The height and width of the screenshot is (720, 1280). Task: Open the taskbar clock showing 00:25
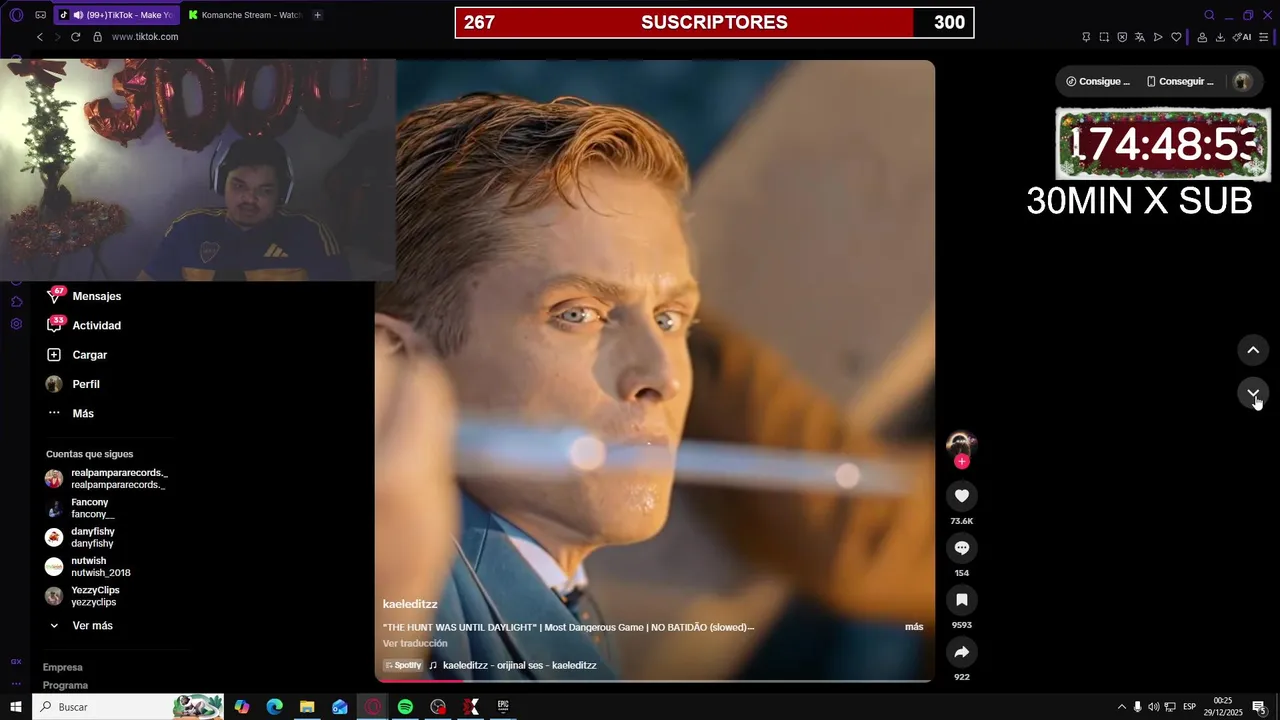(x=1223, y=707)
